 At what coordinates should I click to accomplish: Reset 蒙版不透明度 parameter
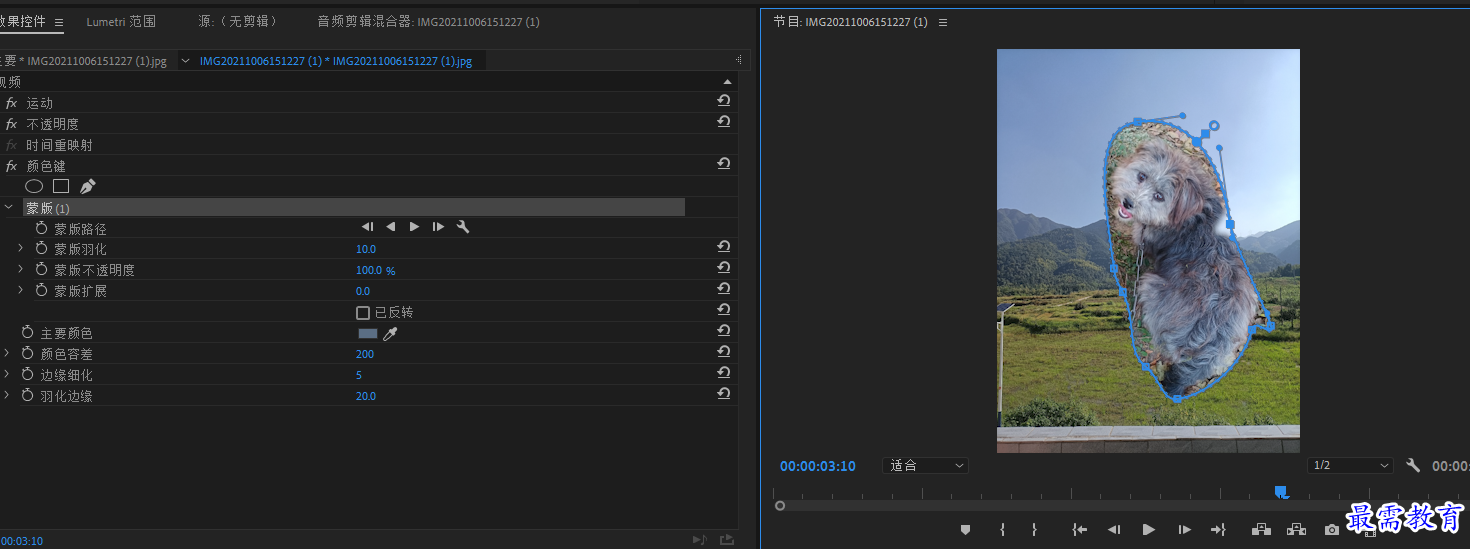pyautogui.click(x=723, y=267)
